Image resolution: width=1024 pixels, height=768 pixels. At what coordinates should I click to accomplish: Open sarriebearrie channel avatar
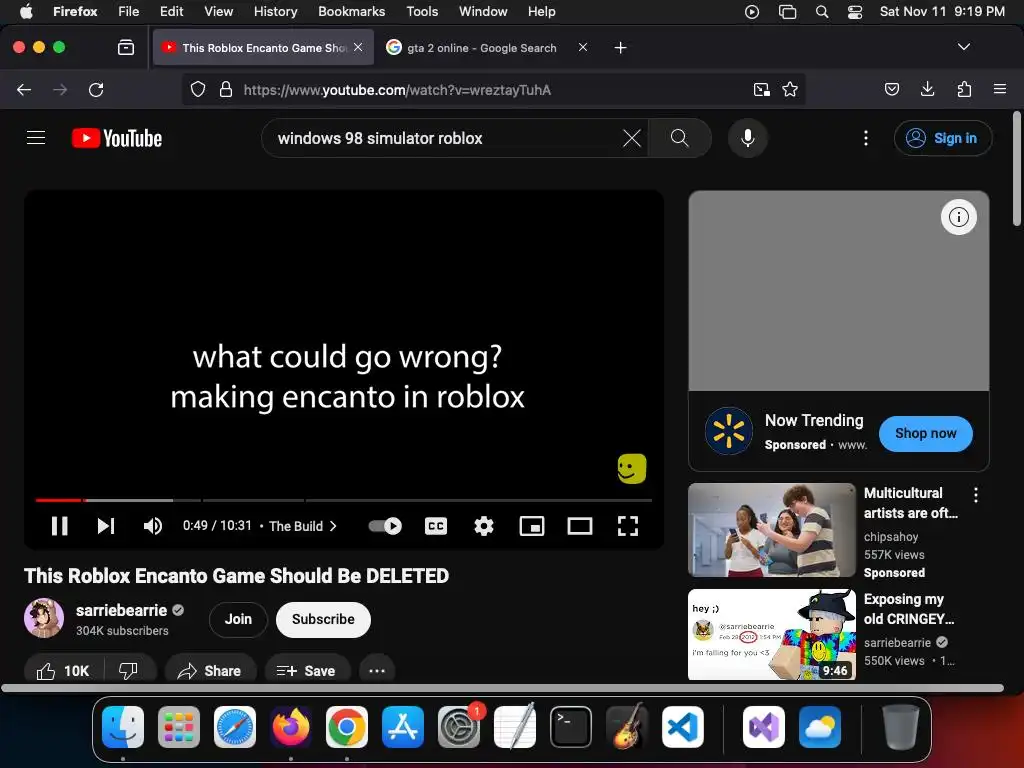44,618
